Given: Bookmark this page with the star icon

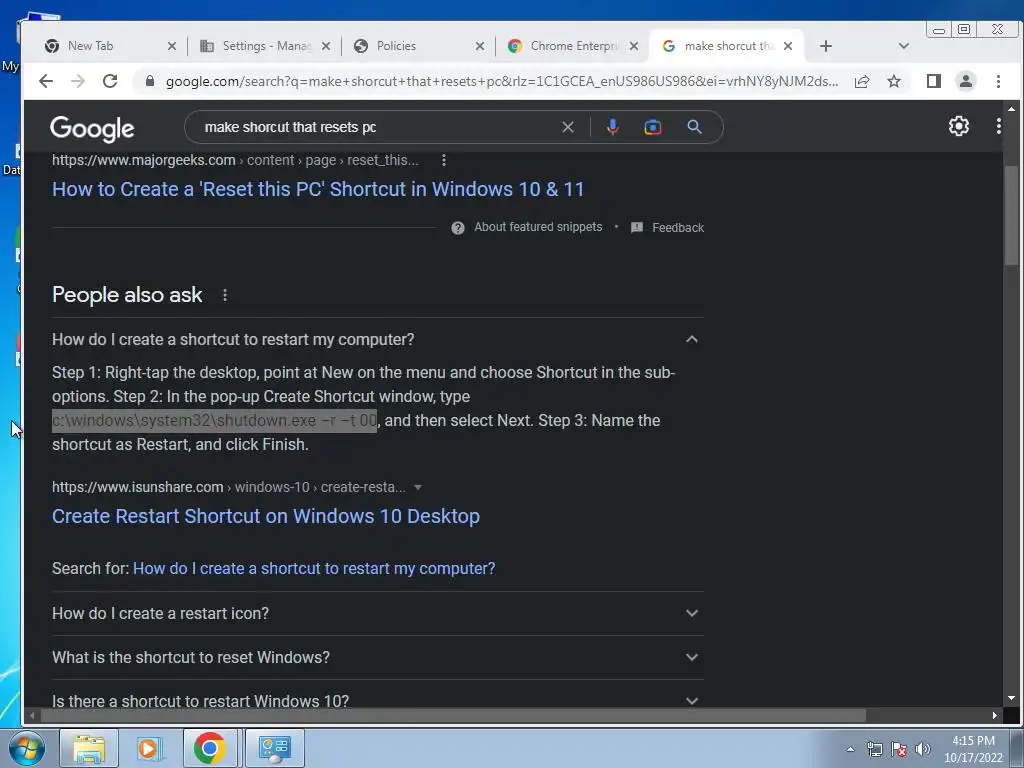Looking at the screenshot, I should (894, 81).
